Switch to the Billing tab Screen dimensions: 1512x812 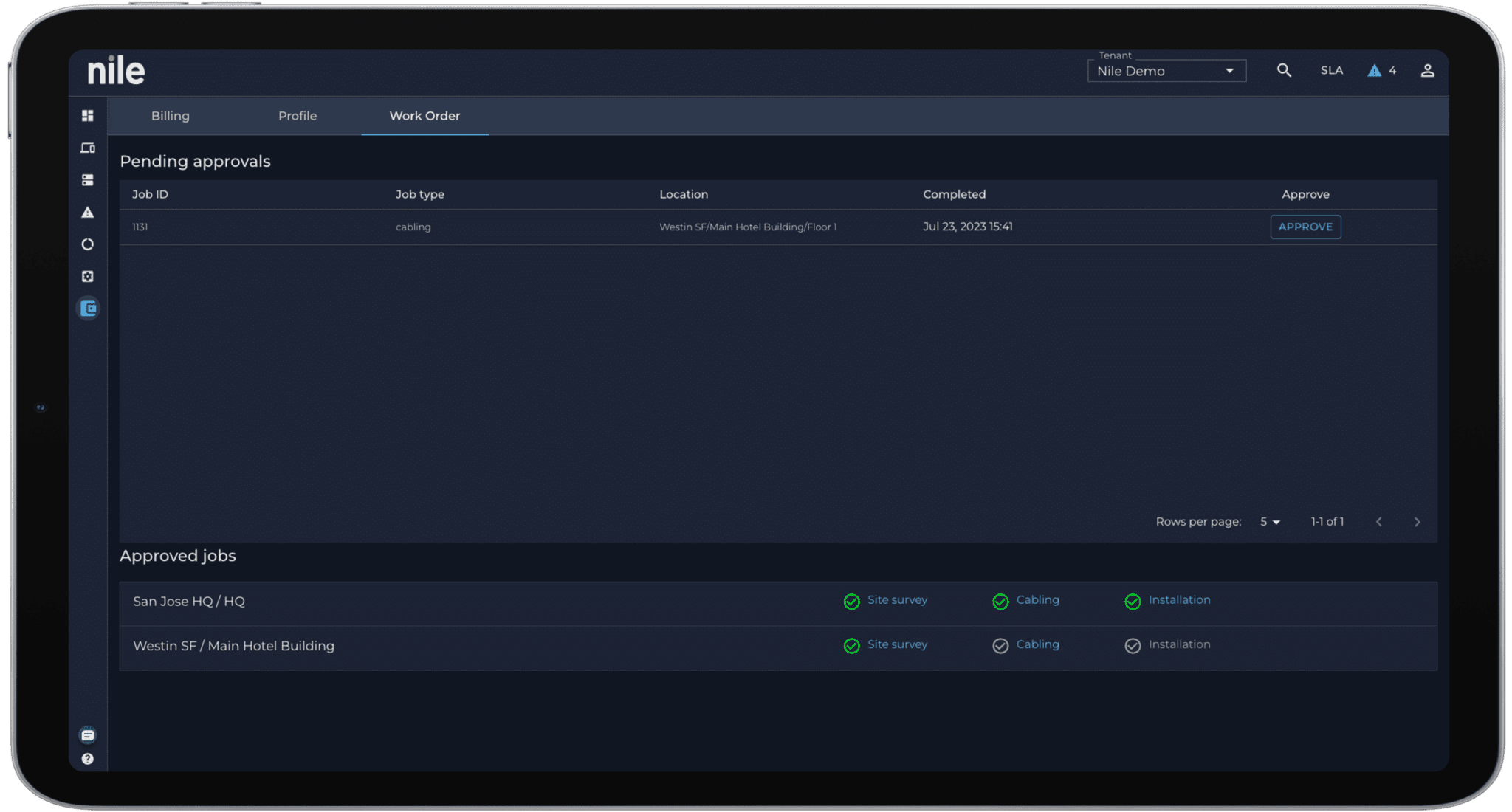click(171, 116)
